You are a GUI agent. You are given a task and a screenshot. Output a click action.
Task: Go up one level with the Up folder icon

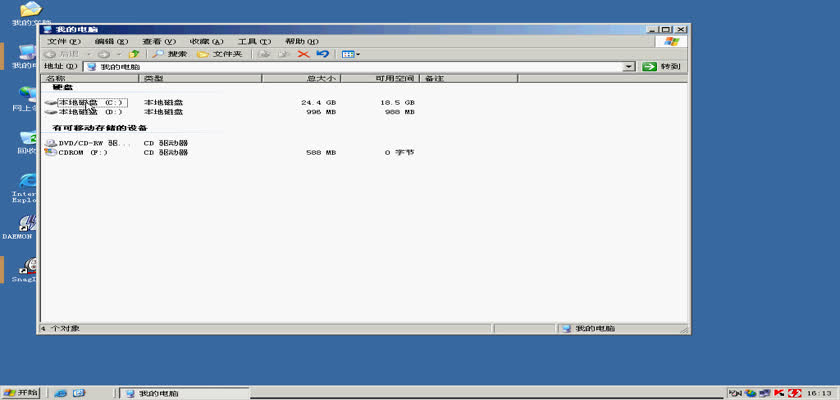coord(134,54)
